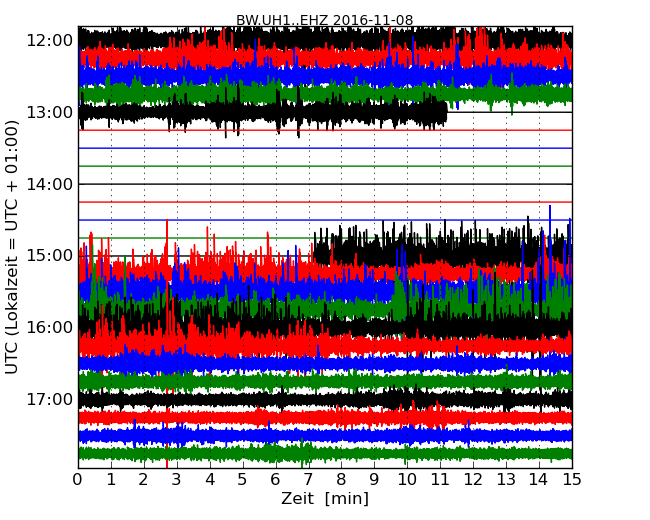Click the 0 minute tick label

[x=78, y=479]
